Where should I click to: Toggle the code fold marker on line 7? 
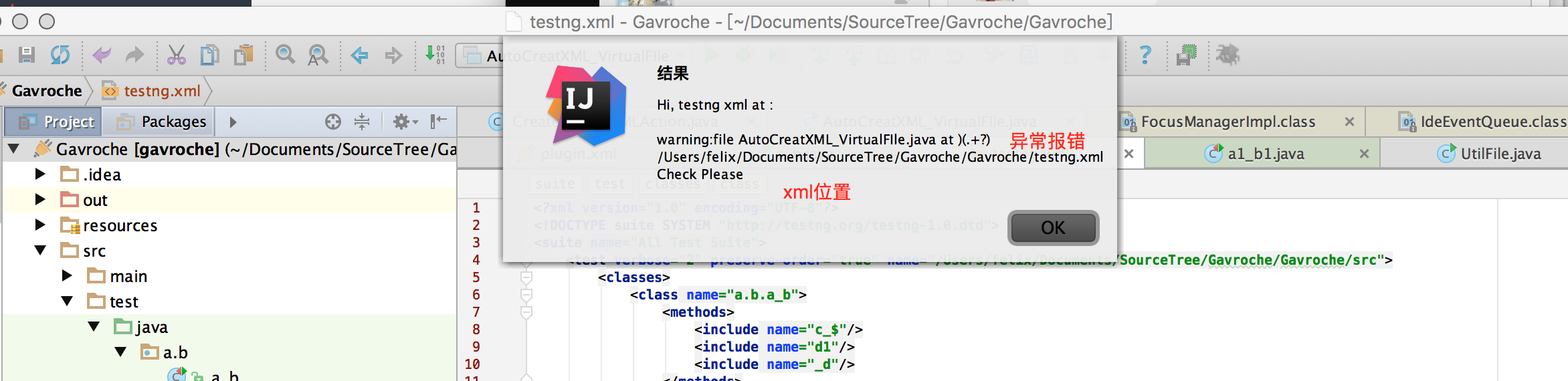526,312
